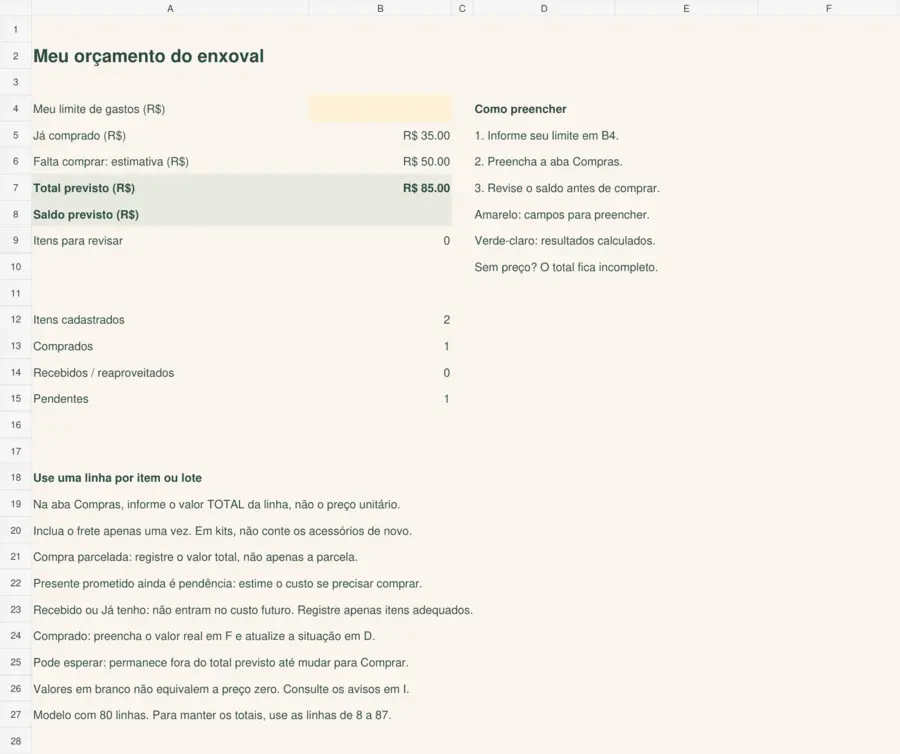This screenshot has height=754, width=900.
Task: Click the line 'Inclua o frete apenas uma vez'
Action: [223, 531]
